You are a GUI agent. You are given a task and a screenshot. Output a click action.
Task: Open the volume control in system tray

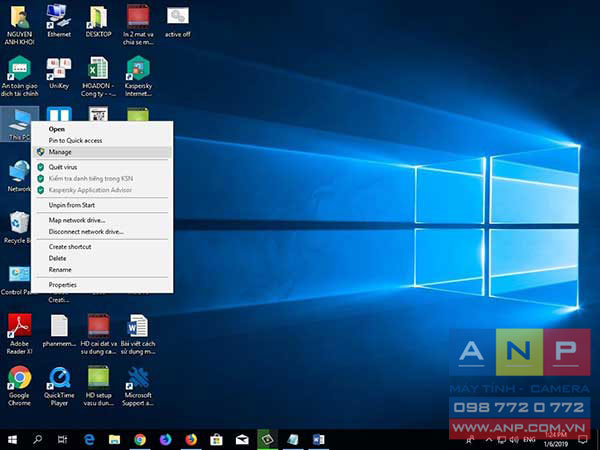514,440
